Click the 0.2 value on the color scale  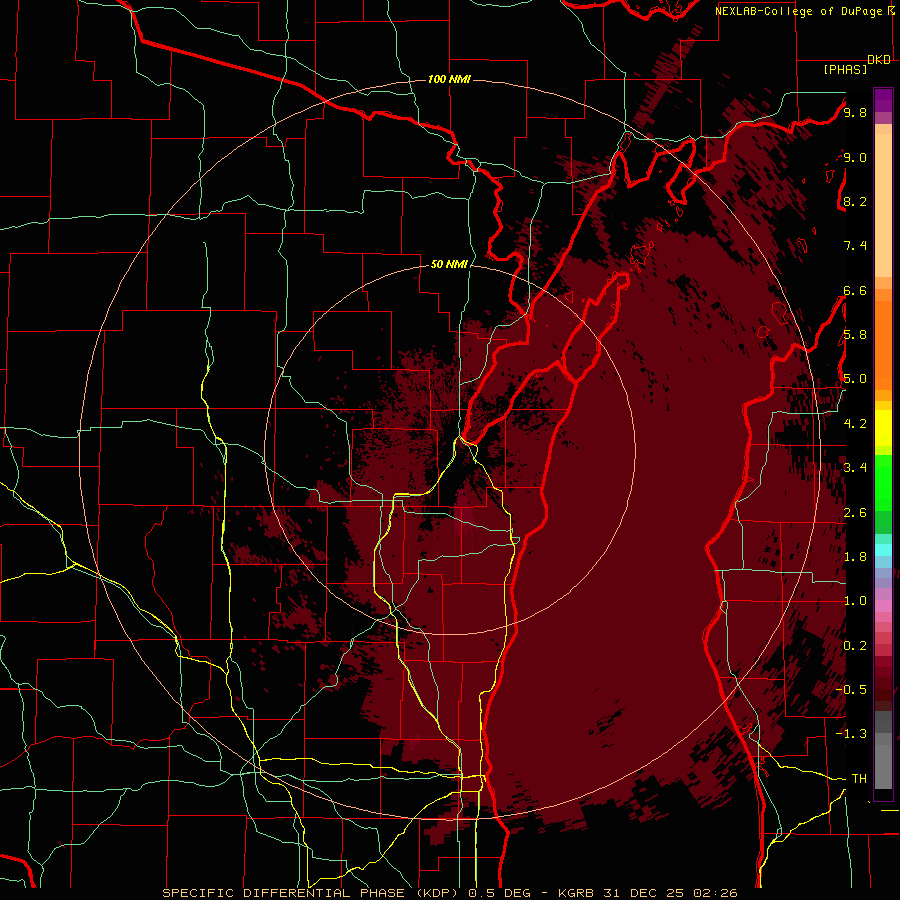click(x=855, y=646)
